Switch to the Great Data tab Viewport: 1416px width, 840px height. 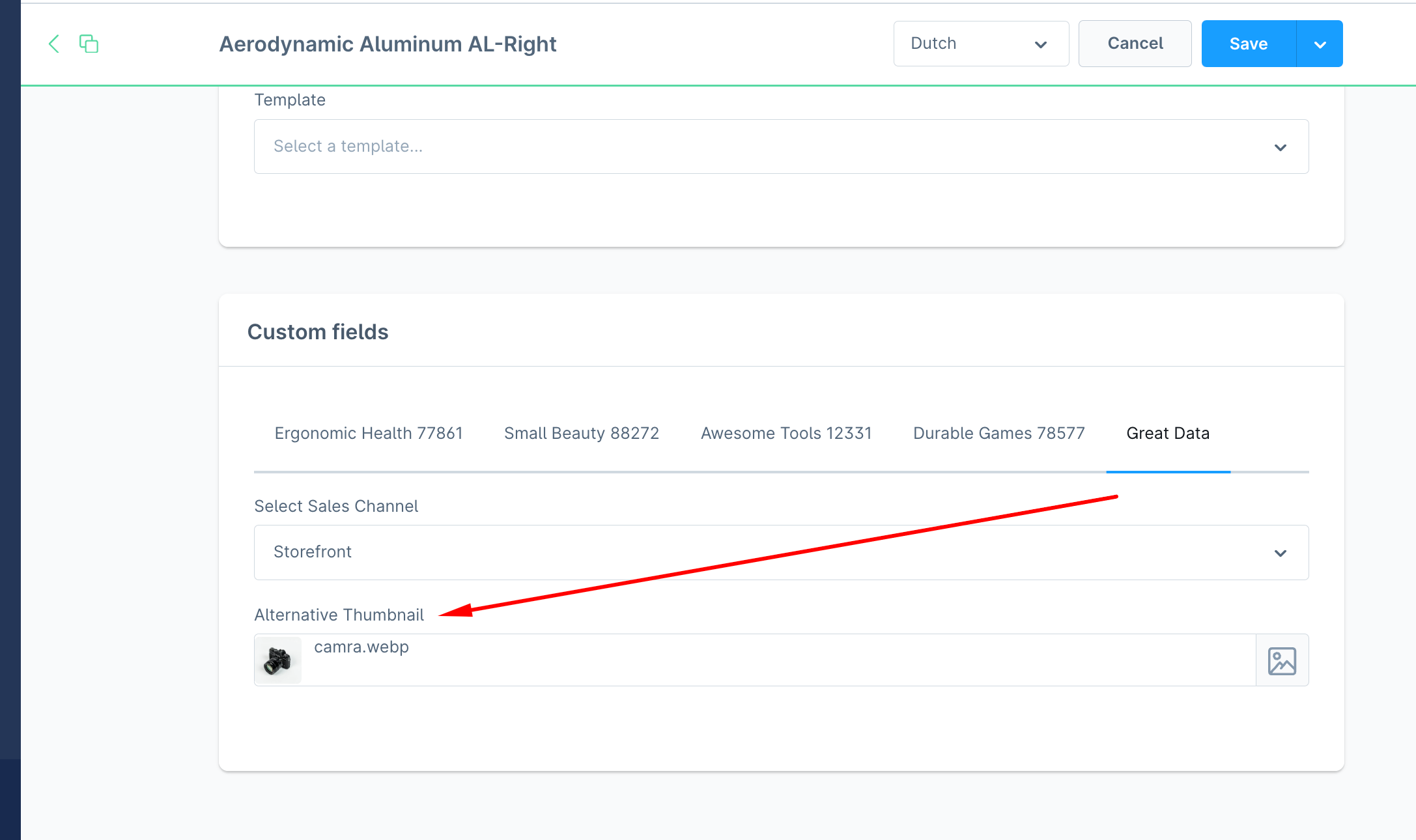coord(1168,432)
